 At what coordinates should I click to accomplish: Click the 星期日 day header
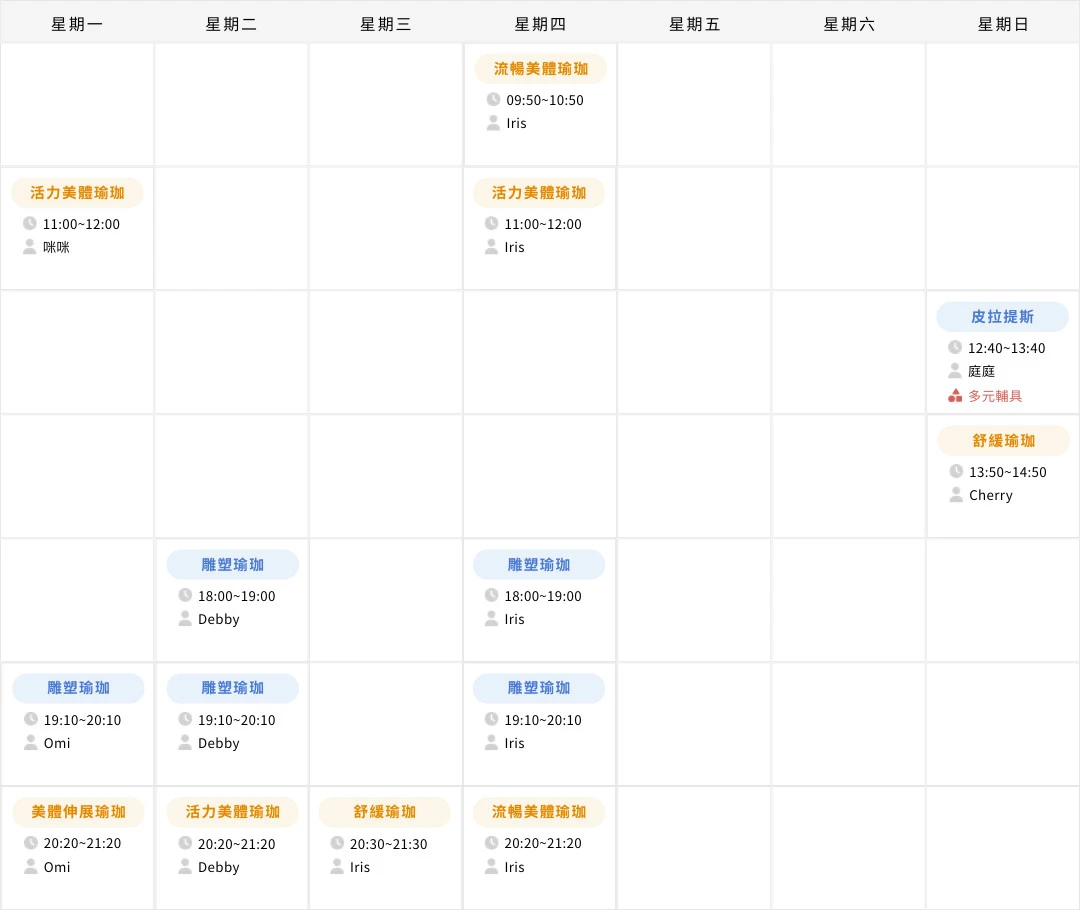coord(1002,23)
